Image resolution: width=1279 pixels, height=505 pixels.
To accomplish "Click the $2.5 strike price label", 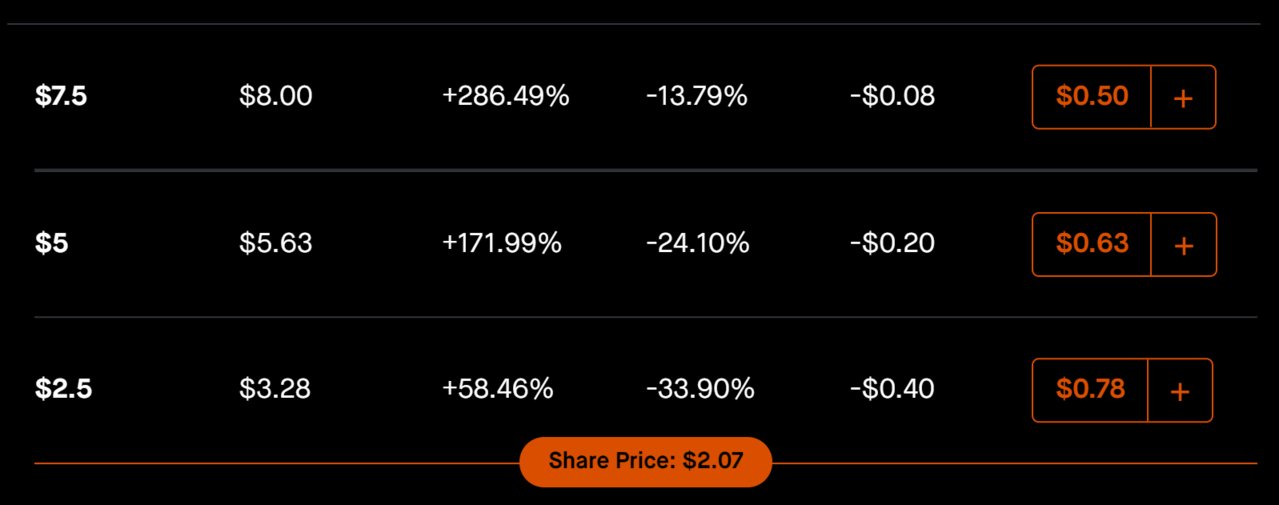I will coord(64,390).
